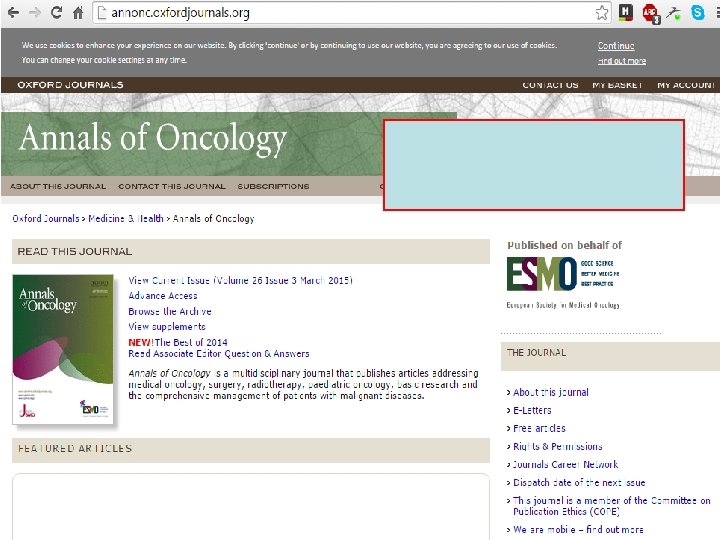Viewport: 720px width, 540px height.
Task: Follow the Medicine & Health breadcrumb link
Action: [x=126, y=219]
